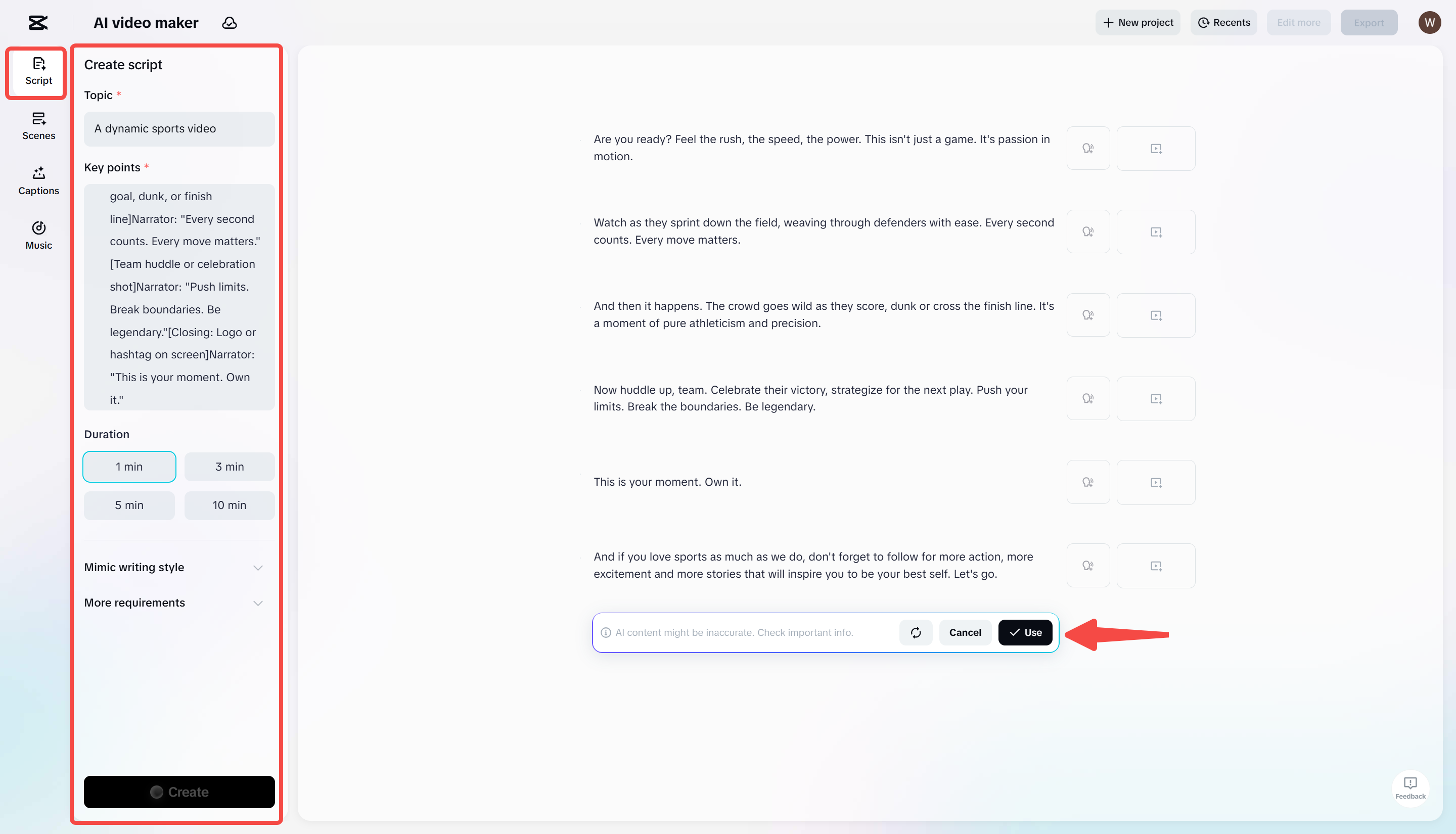Open Recents
This screenshot has height=834, width=1456.
tap(1223, 22)
